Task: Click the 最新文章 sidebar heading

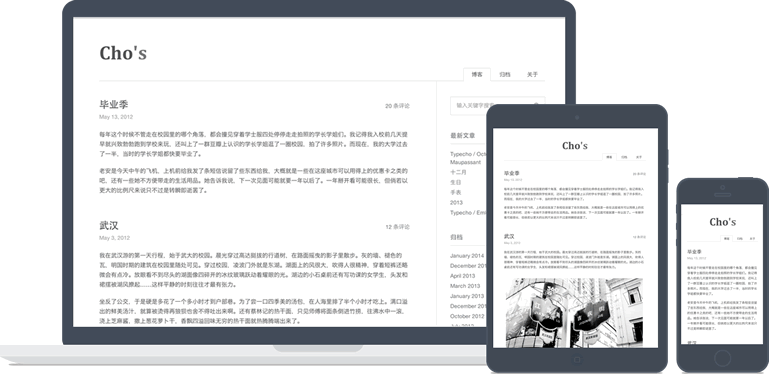Action: click(x=462, y=136)
